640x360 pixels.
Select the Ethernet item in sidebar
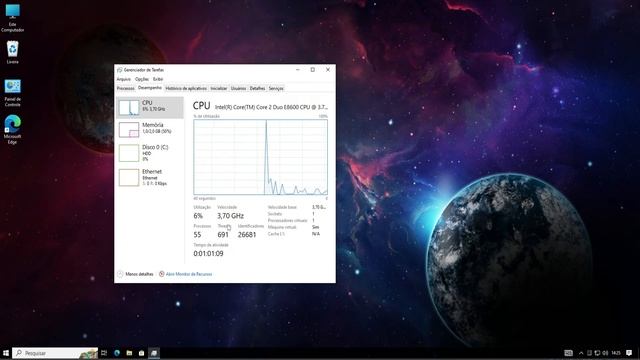point(150,177)
